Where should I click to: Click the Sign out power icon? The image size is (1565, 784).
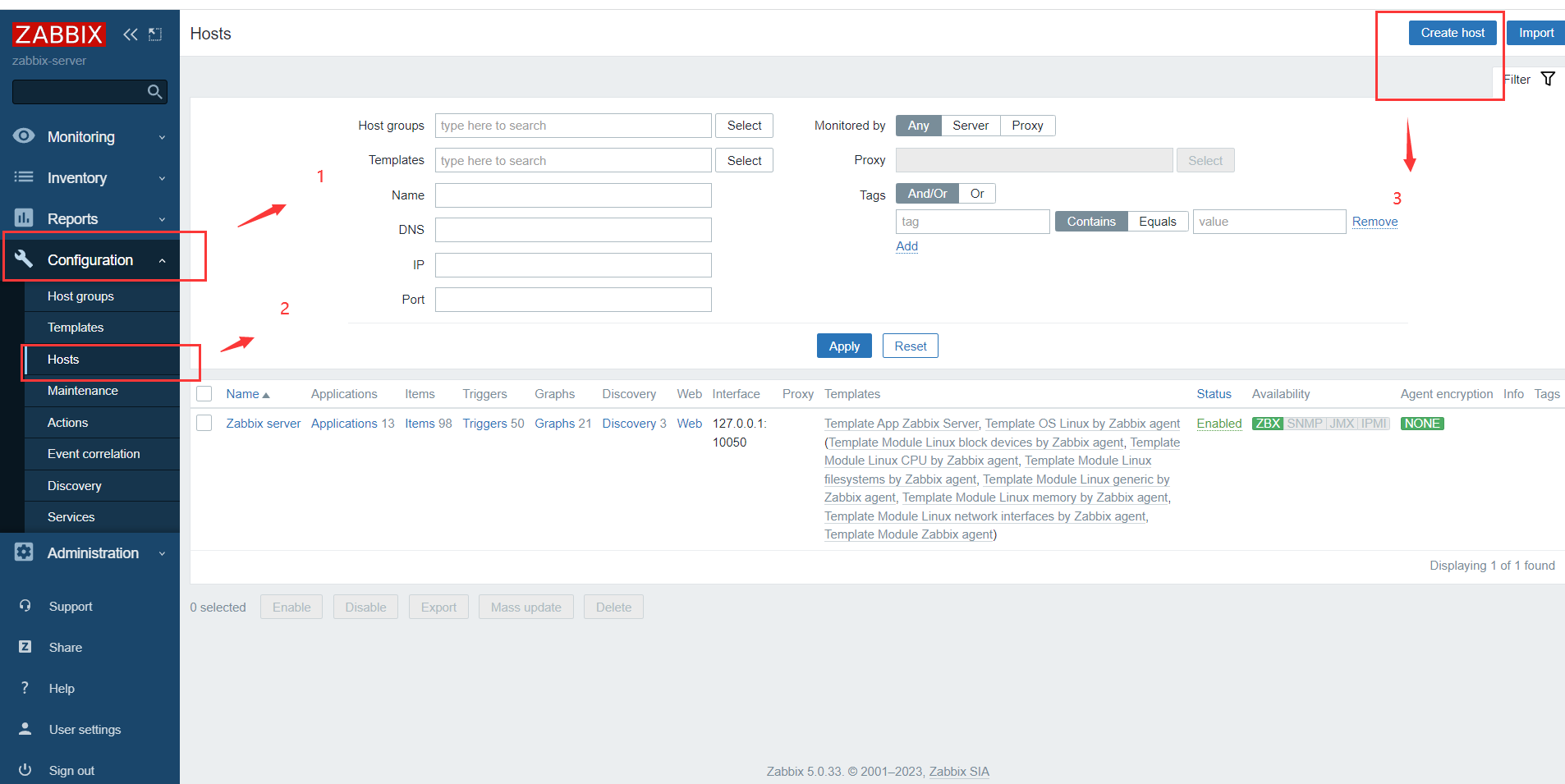point(25,770)
